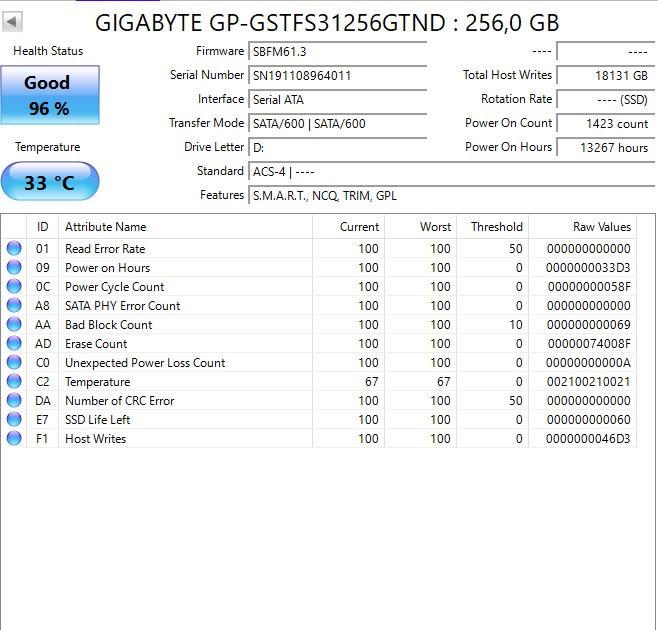Click the status icon for SSD Life Left

pos(14,419)
